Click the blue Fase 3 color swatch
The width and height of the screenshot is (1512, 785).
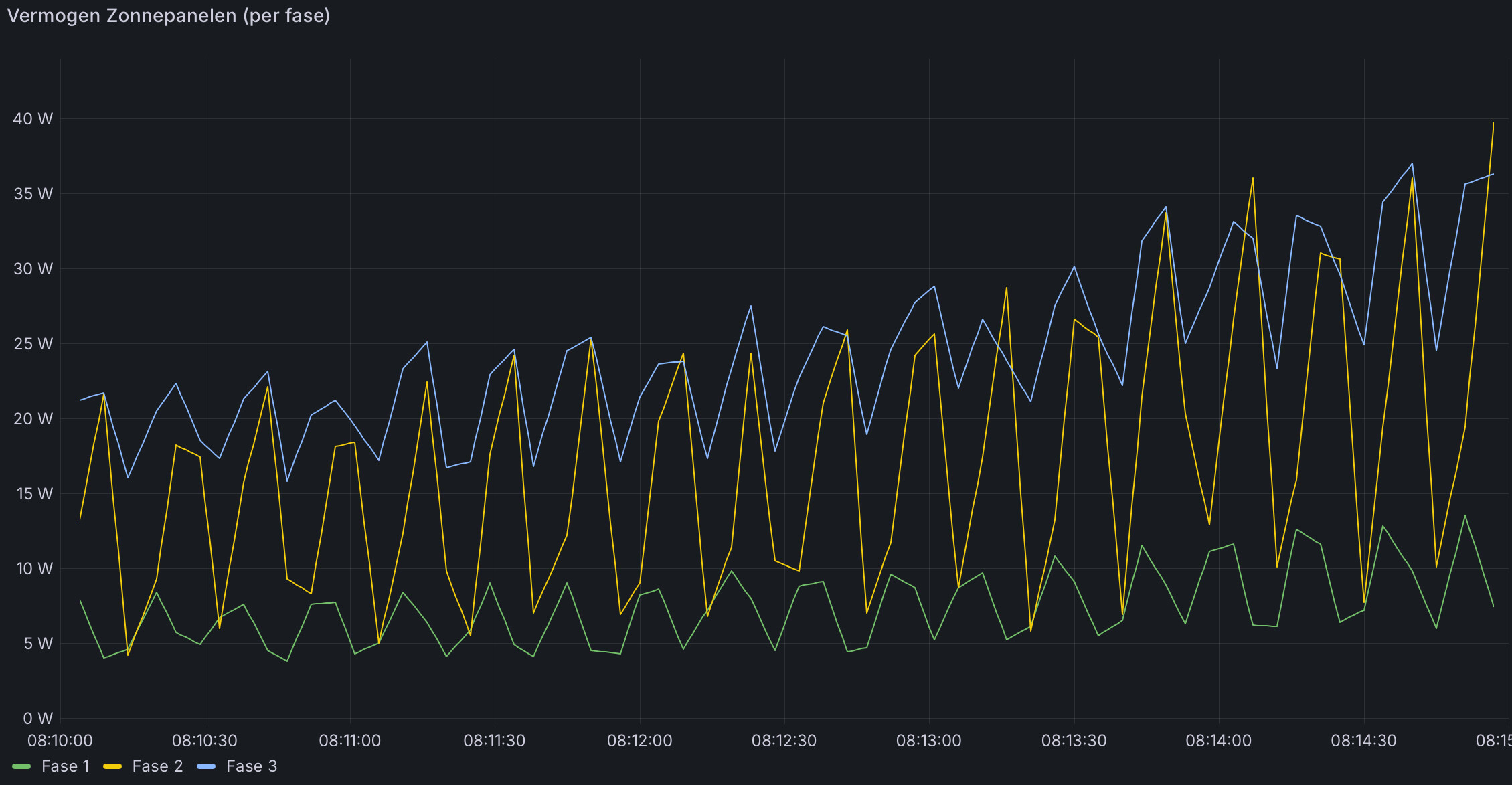[206, 766]
